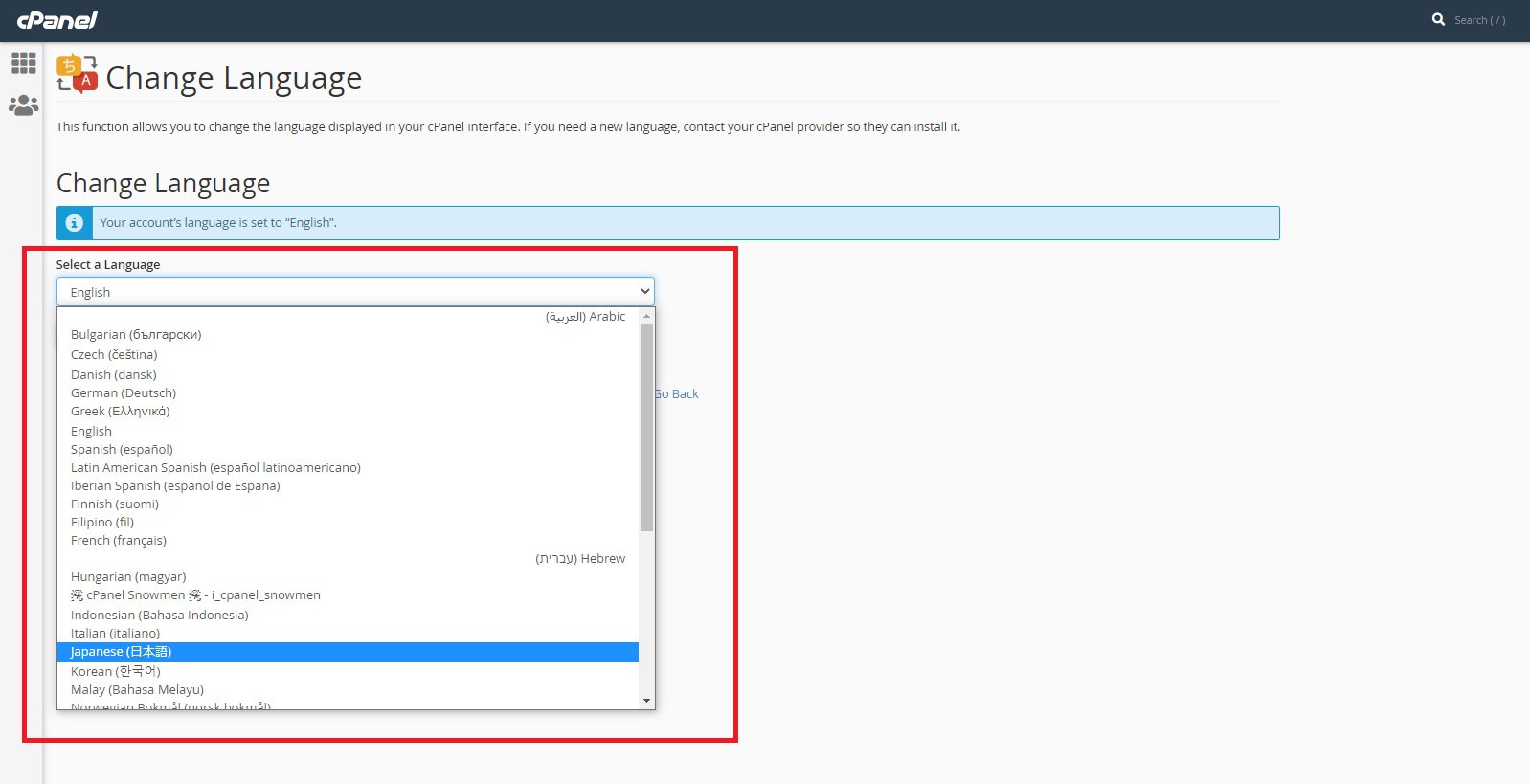Image resolution: width=1530 pixels, height=784 pixels.
Task: Choose Bulgarian (български) option
Action: [348, 335]
